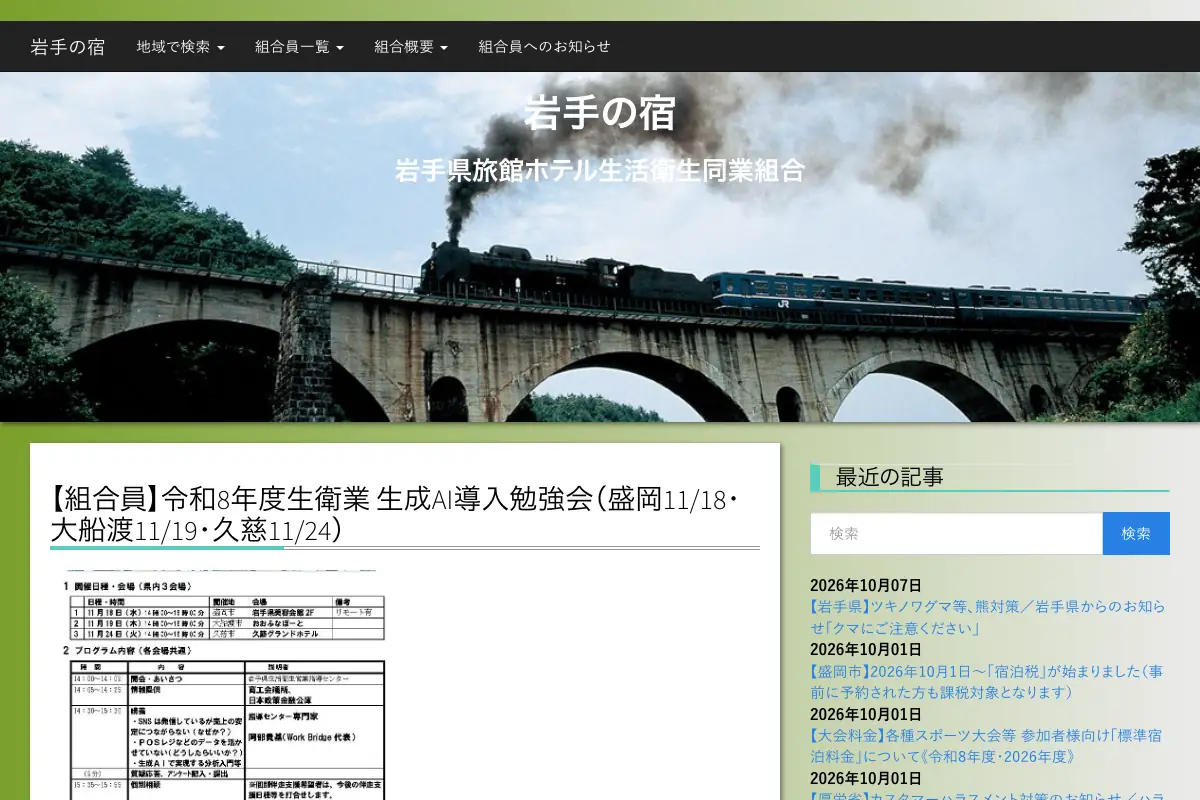Expand the 組合員一覧 dropdown menu
The height and width of the screenshot is (800, 1200).
300,47
